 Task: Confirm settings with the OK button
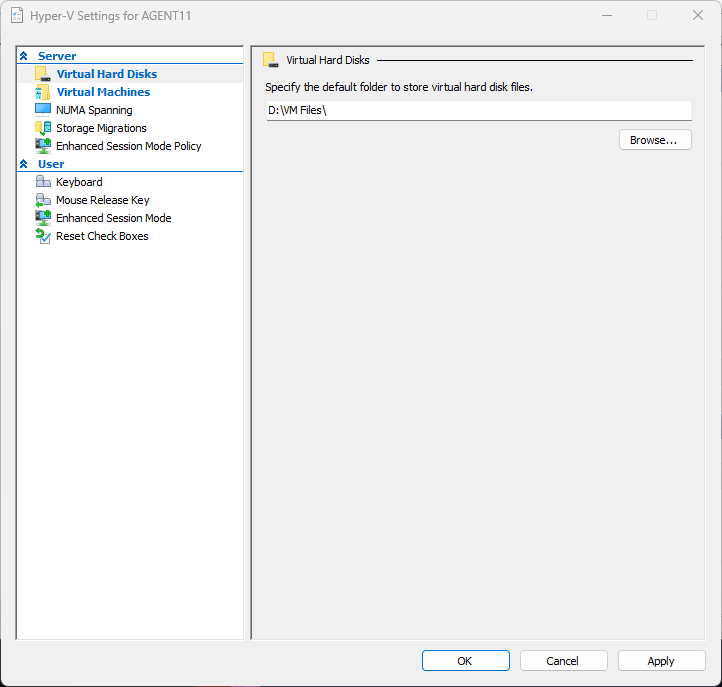coord(465,661)
